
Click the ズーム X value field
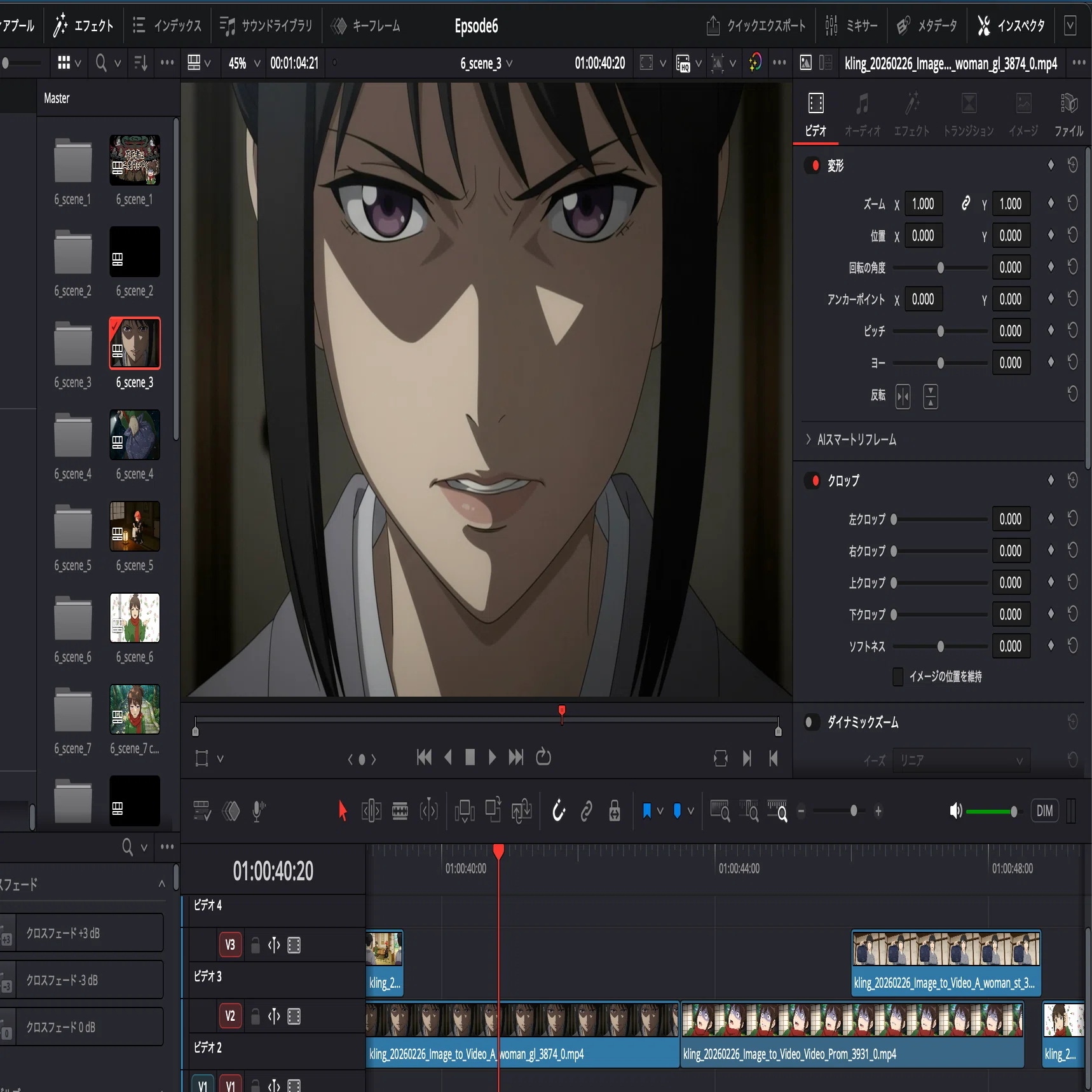(x=924, y=204)
